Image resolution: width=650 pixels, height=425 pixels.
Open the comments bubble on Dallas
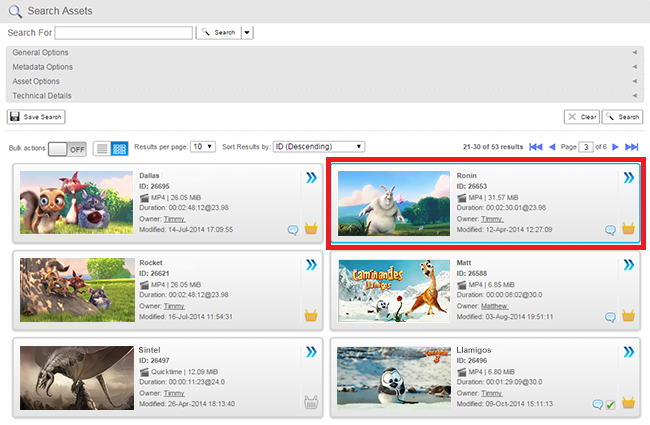[294, 229]
